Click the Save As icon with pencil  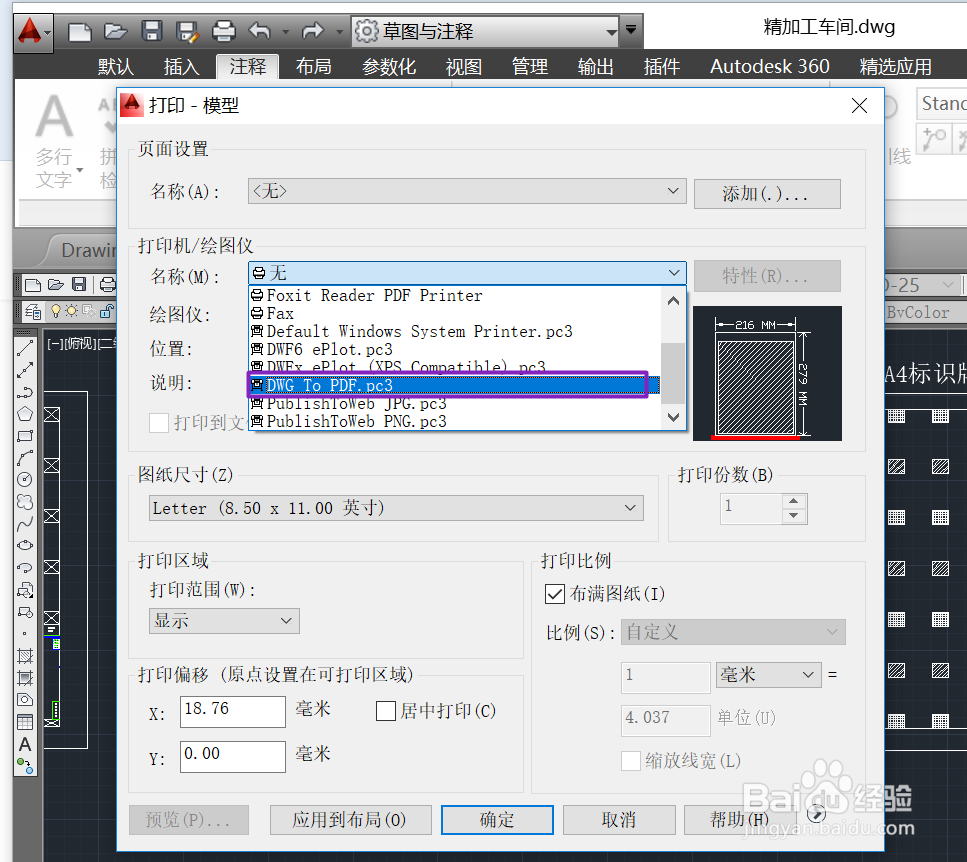tap(187, 31)
